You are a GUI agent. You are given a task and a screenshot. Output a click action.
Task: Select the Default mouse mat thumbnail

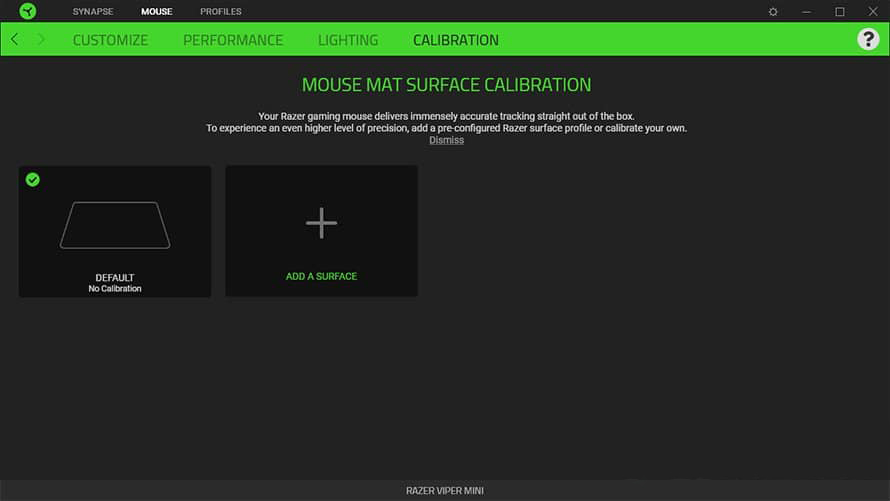click(x=115, y=225)
